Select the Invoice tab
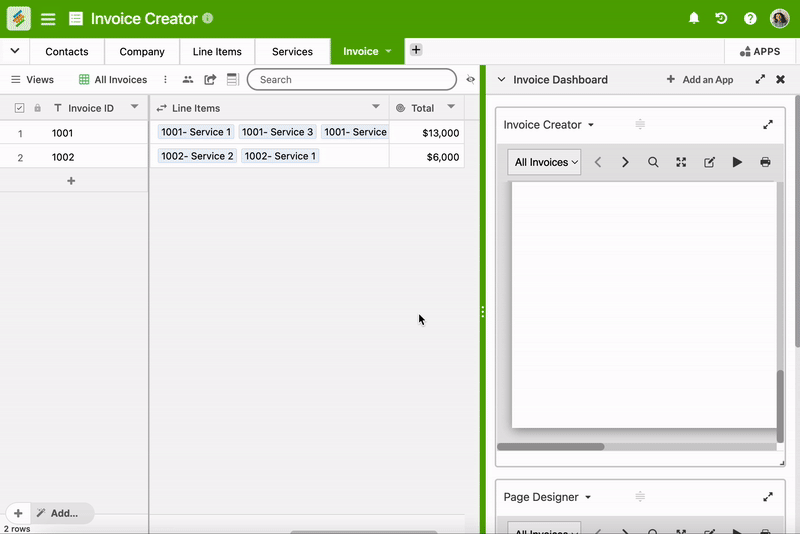800x534 pixels. pos(361,52)
